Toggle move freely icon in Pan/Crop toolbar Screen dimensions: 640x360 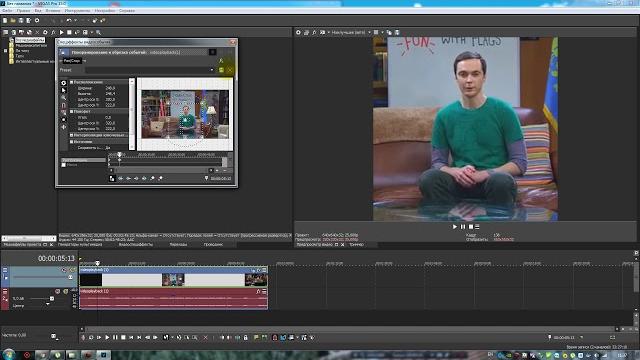(x=63, y=127)
